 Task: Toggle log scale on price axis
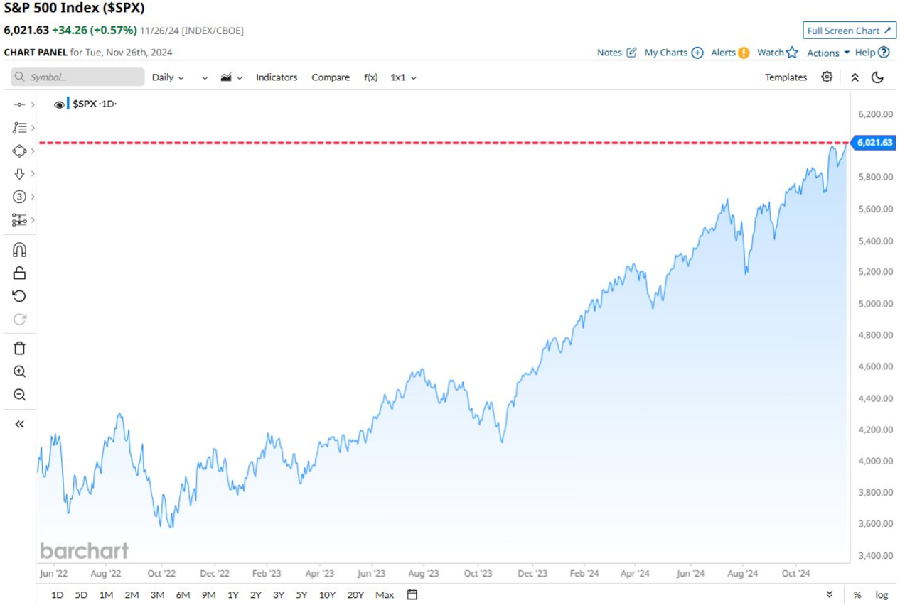(x=880, y=595)
